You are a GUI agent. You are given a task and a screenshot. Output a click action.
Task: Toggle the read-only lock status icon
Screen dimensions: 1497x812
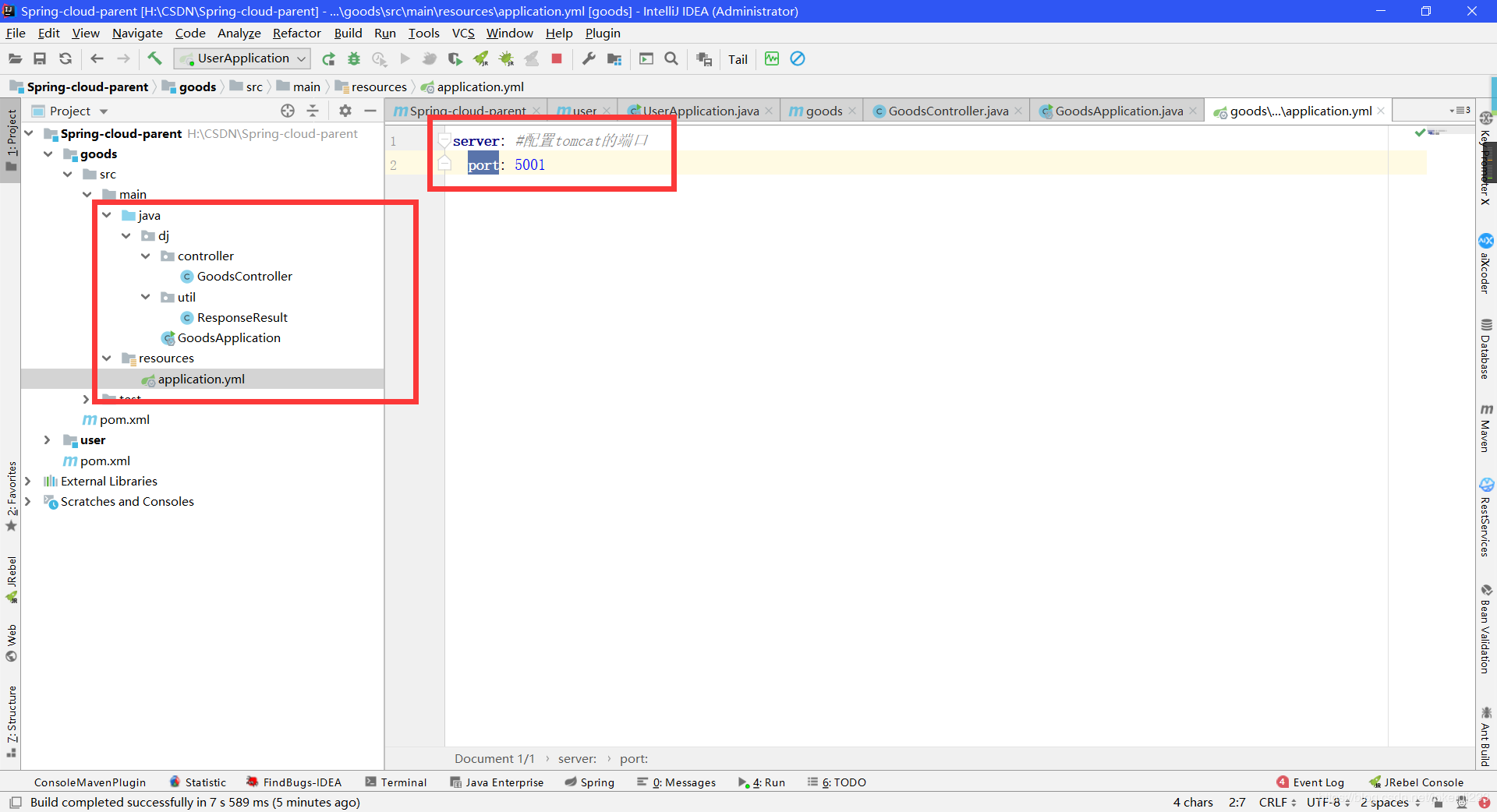point(1438,802)
